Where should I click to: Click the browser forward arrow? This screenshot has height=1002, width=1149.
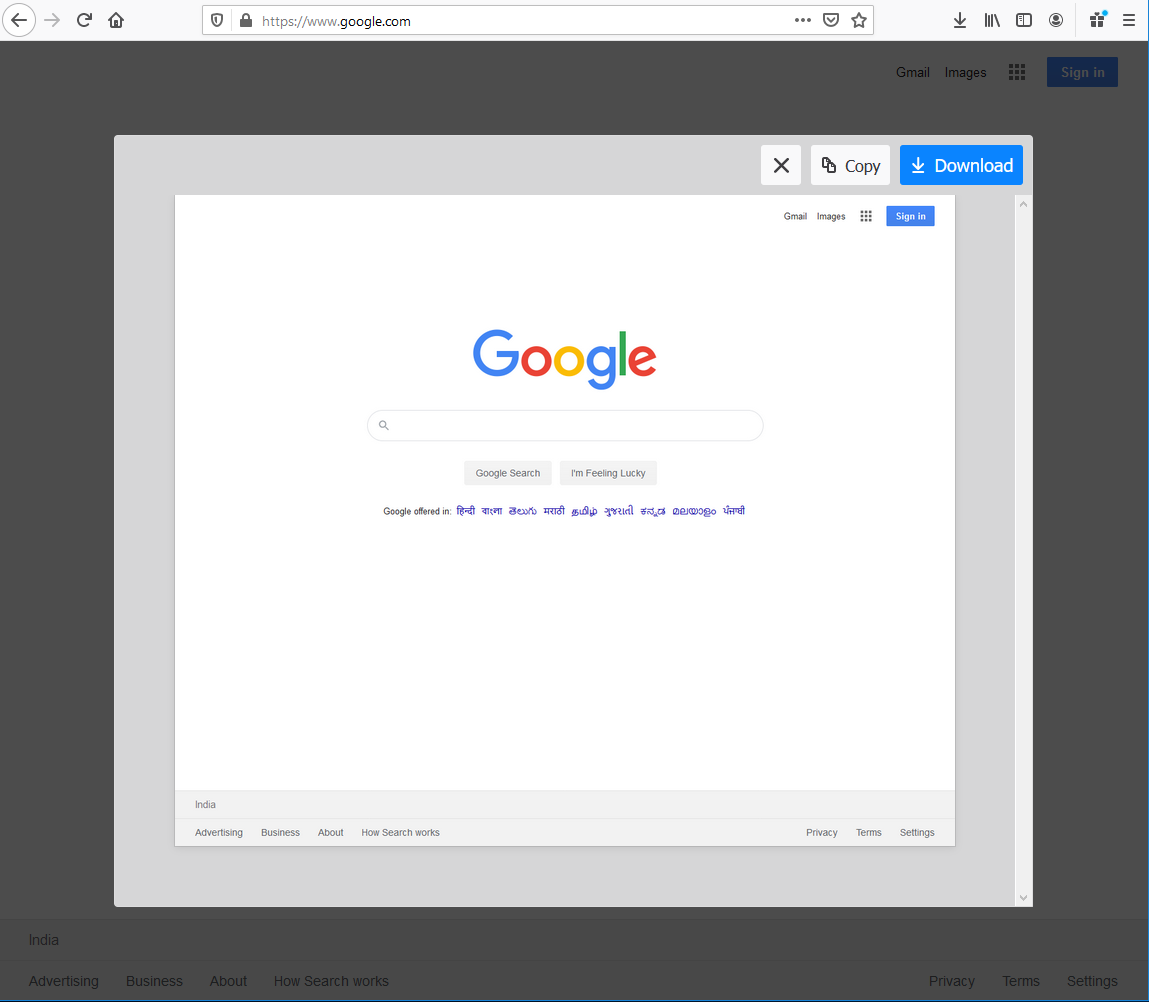tap(52, 21)
